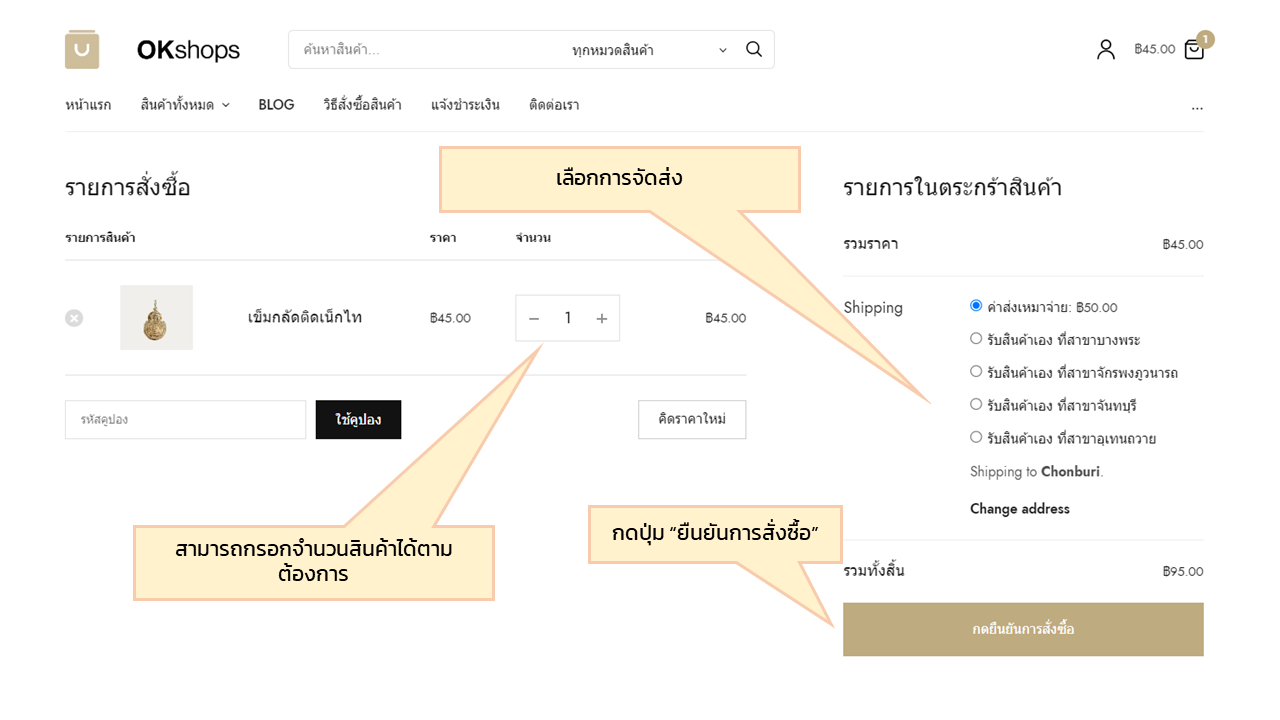
Task: Go to the BLOG menu item
Action: click(x=276, y=105)
